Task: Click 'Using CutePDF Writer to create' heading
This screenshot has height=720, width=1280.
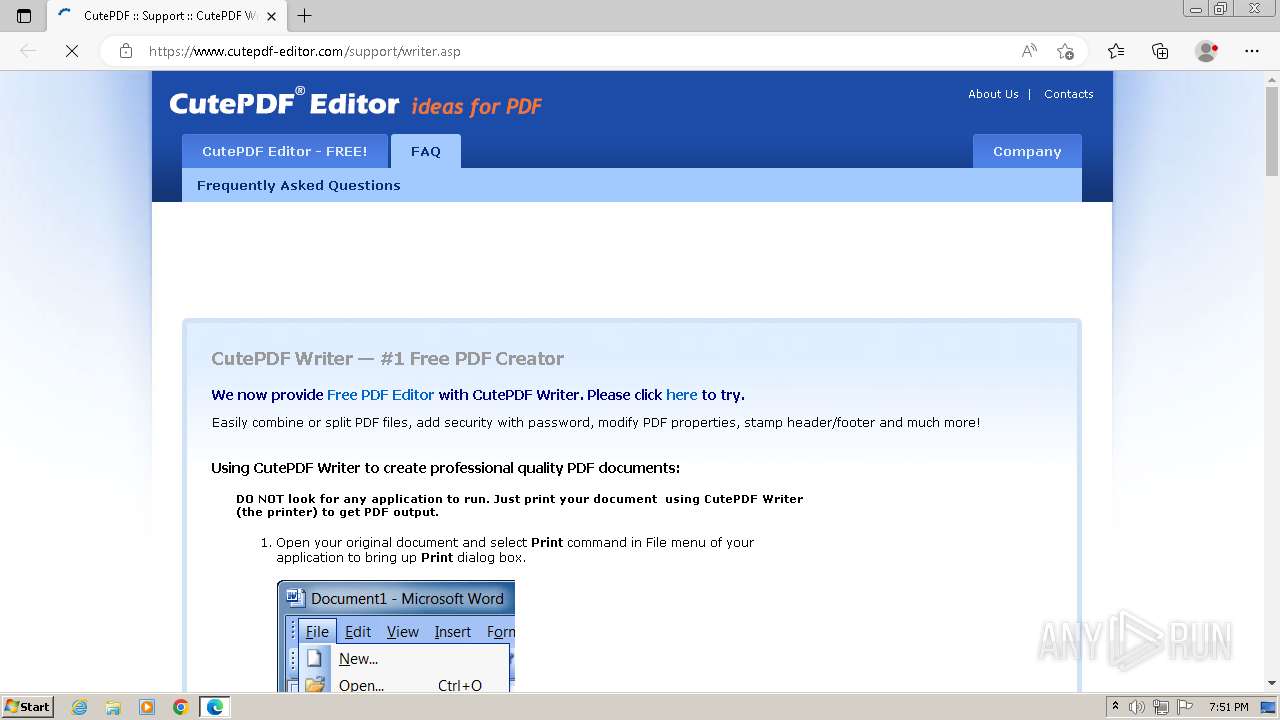Action: pos(445,468)
